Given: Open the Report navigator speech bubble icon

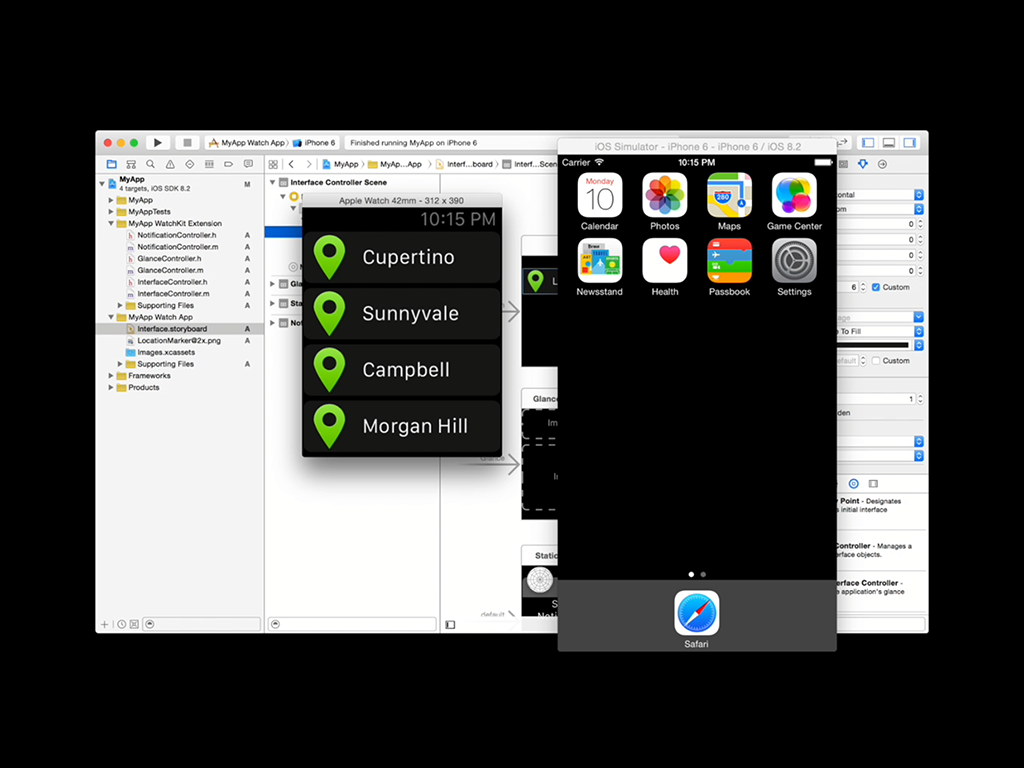Looking at the screenshot, I should click(x=248, y=164).
